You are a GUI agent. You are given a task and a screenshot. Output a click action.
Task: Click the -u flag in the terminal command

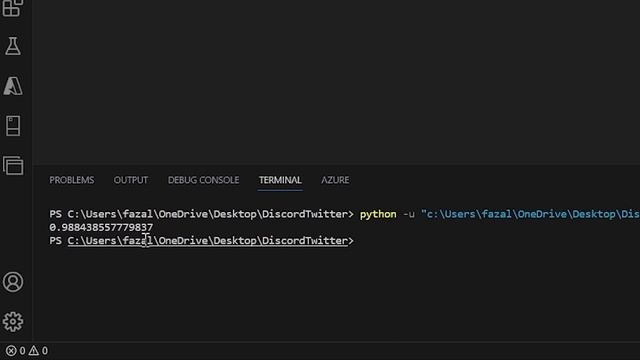click(x=409, y=214)
